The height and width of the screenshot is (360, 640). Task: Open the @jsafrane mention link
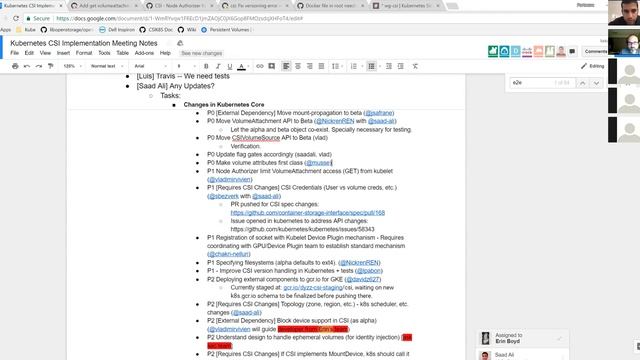pos(379,113)
